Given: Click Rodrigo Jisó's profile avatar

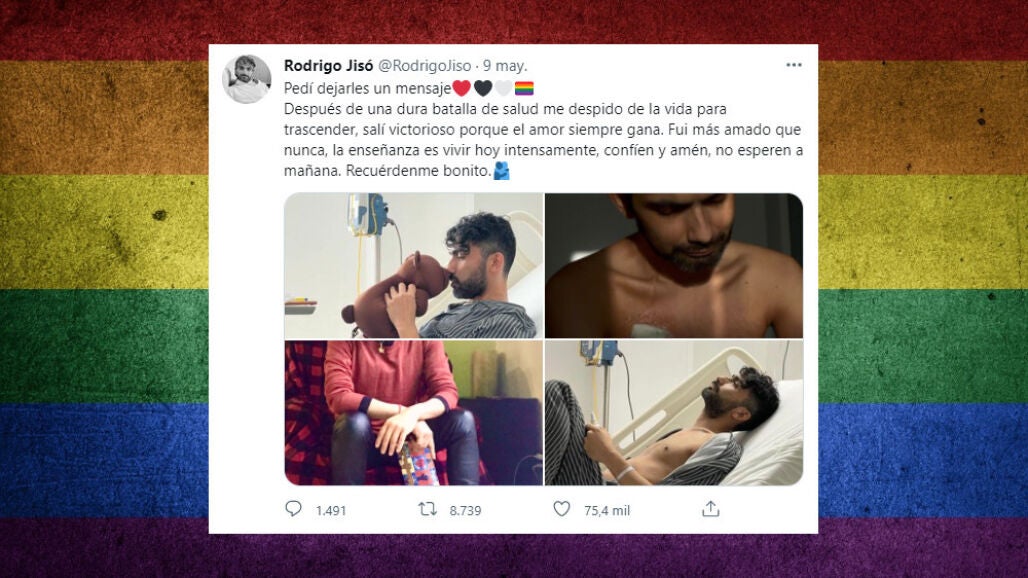Looking at the screenshot, I should click(247, 79).
